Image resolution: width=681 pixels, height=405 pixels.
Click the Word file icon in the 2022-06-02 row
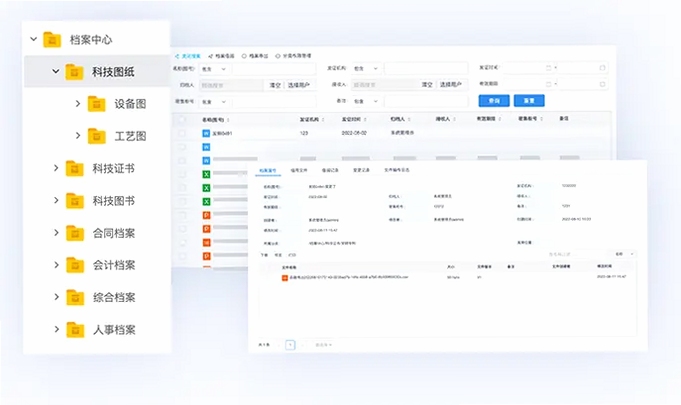click(206, 133)
